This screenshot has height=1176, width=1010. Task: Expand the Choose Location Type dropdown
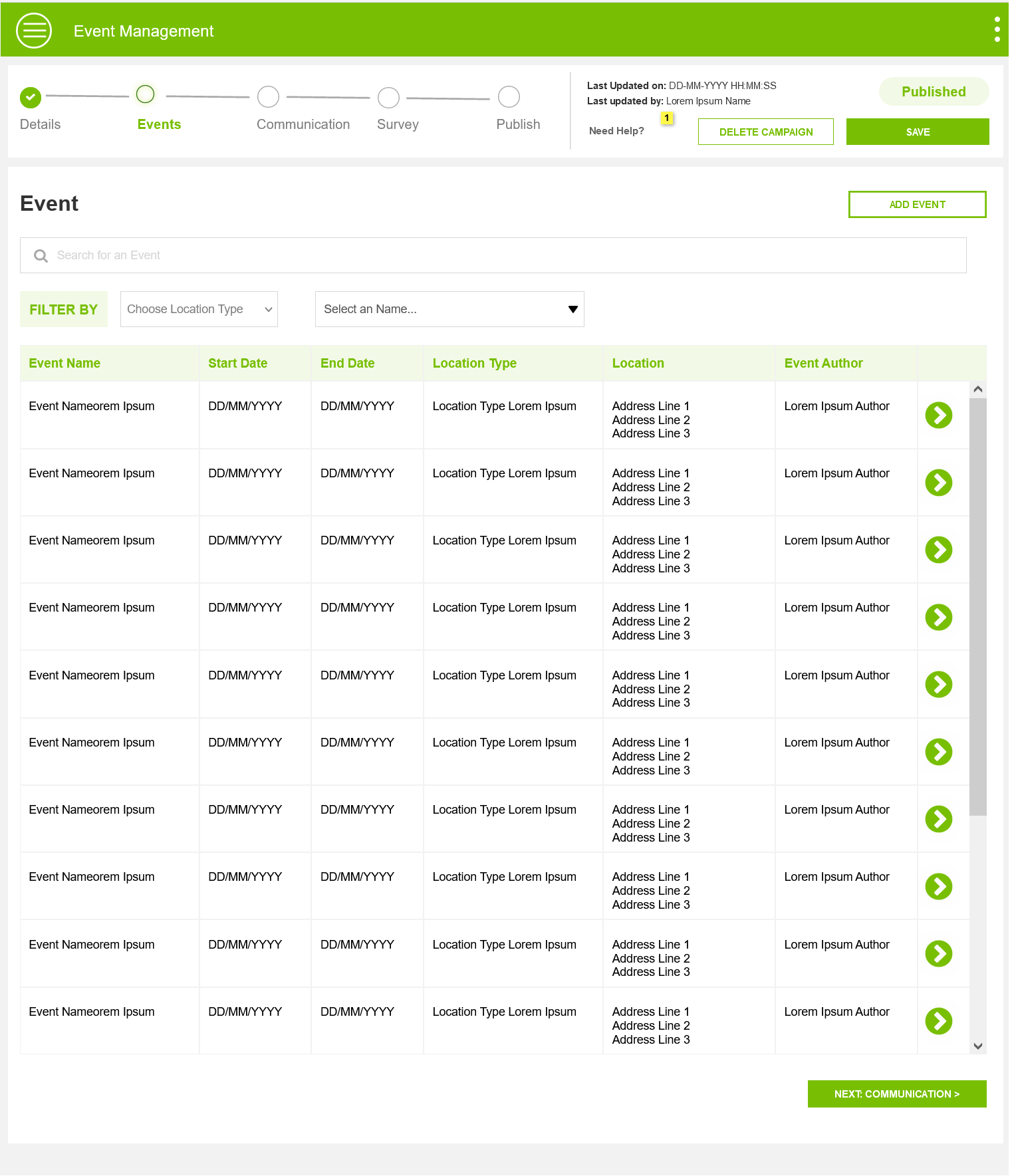(199, 309)
